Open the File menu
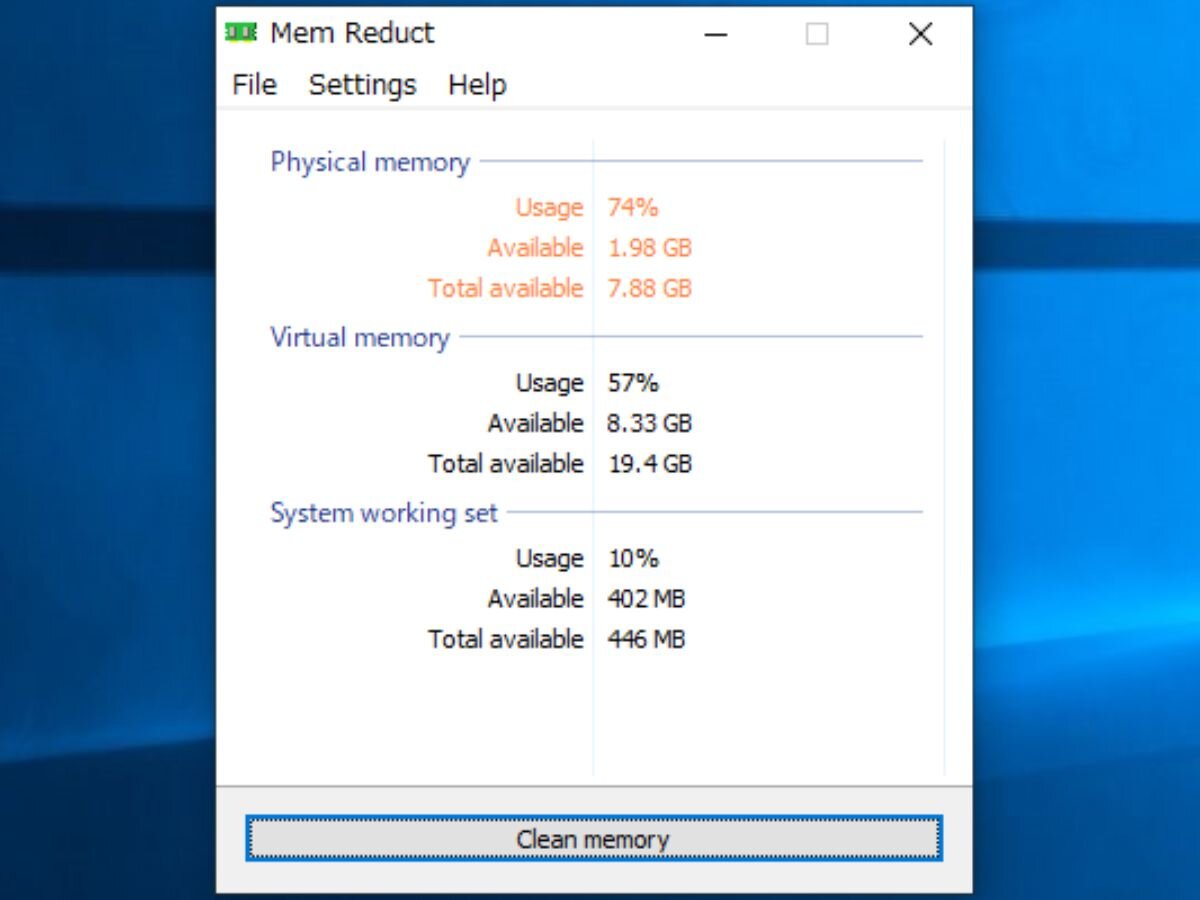The image size is (1200, 900). click(x=254, y=85)
